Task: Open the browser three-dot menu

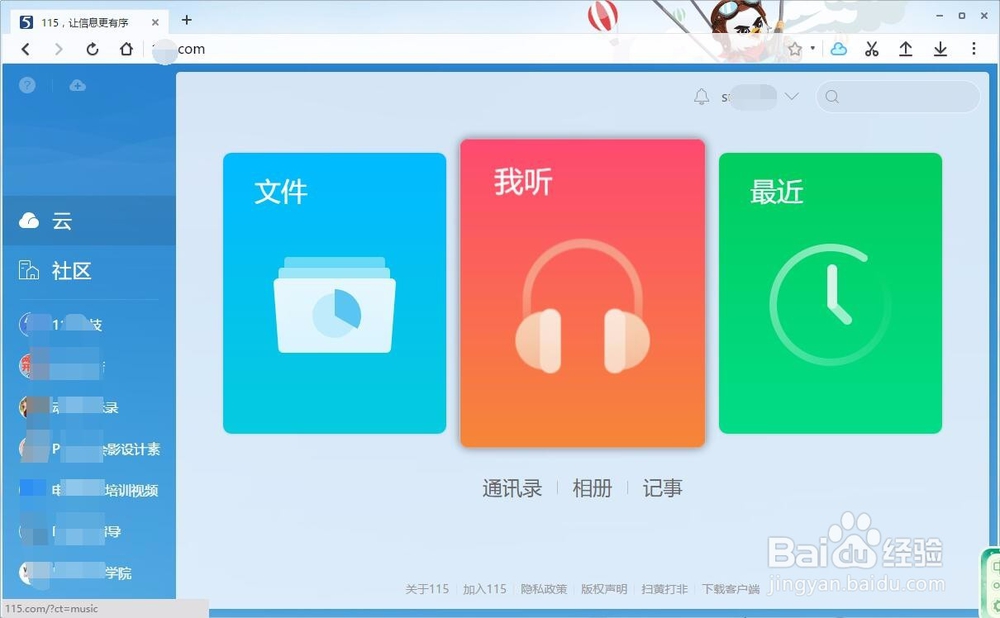Action: pyautogui.click(x=974, y=48)
